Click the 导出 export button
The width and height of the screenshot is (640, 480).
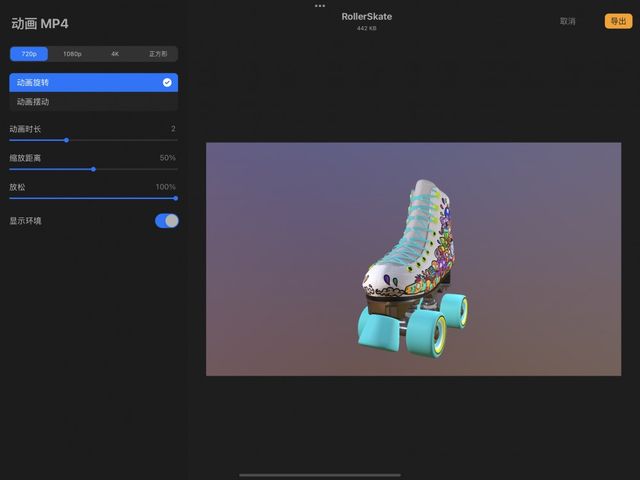[x=618, y=21]
